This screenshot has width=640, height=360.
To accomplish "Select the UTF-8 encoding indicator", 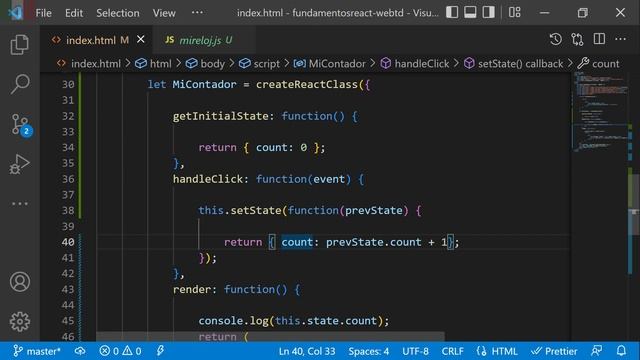I will 416,351.
